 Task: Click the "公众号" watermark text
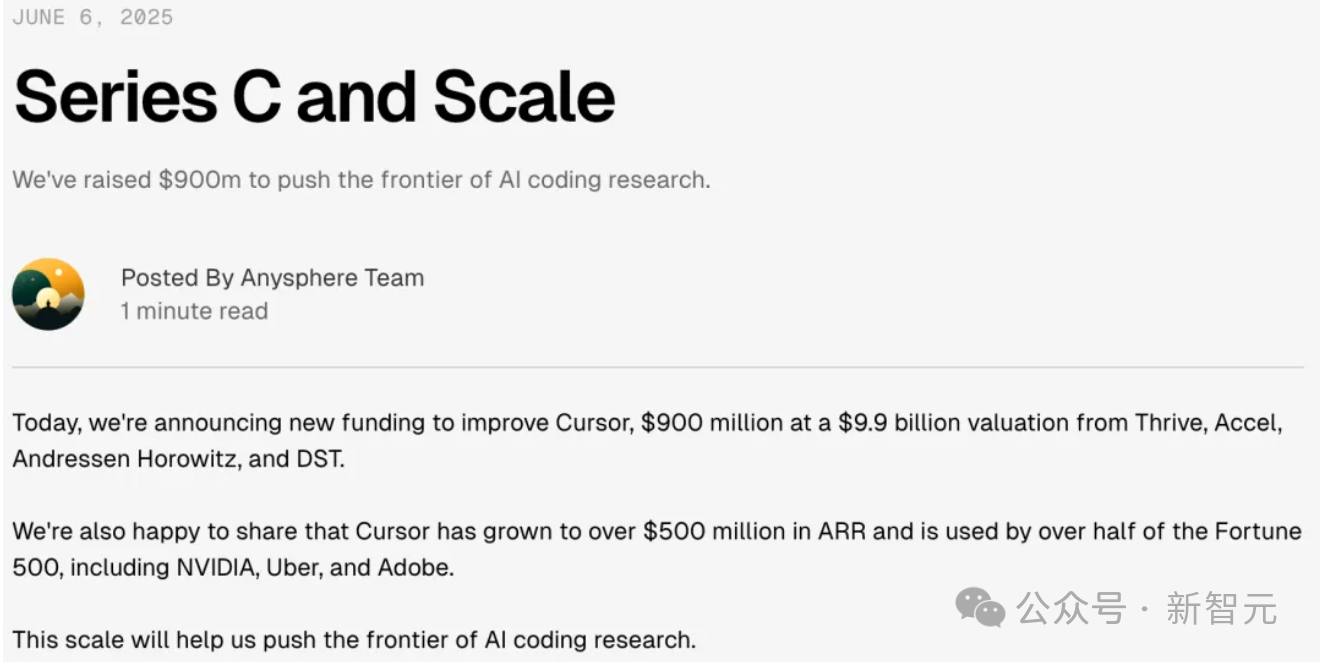click(x=1071, y=608)
